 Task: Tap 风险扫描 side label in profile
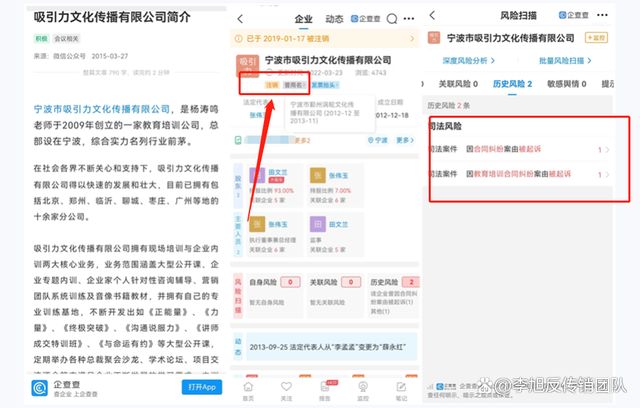[238, 295]
